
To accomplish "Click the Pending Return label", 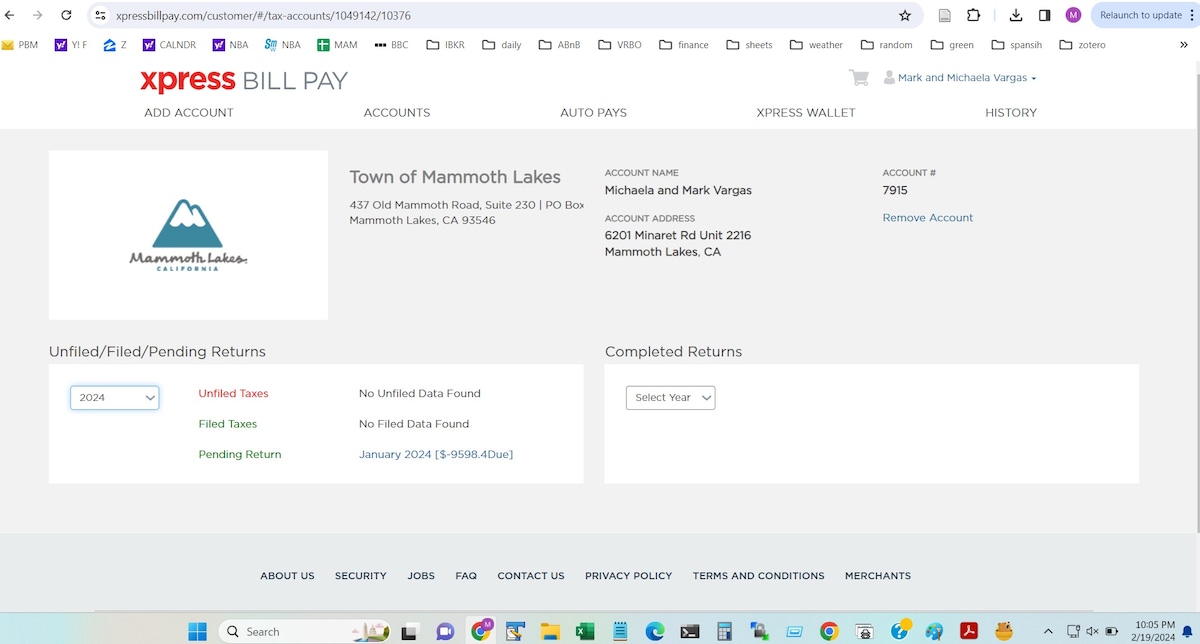I will [240, 454].
